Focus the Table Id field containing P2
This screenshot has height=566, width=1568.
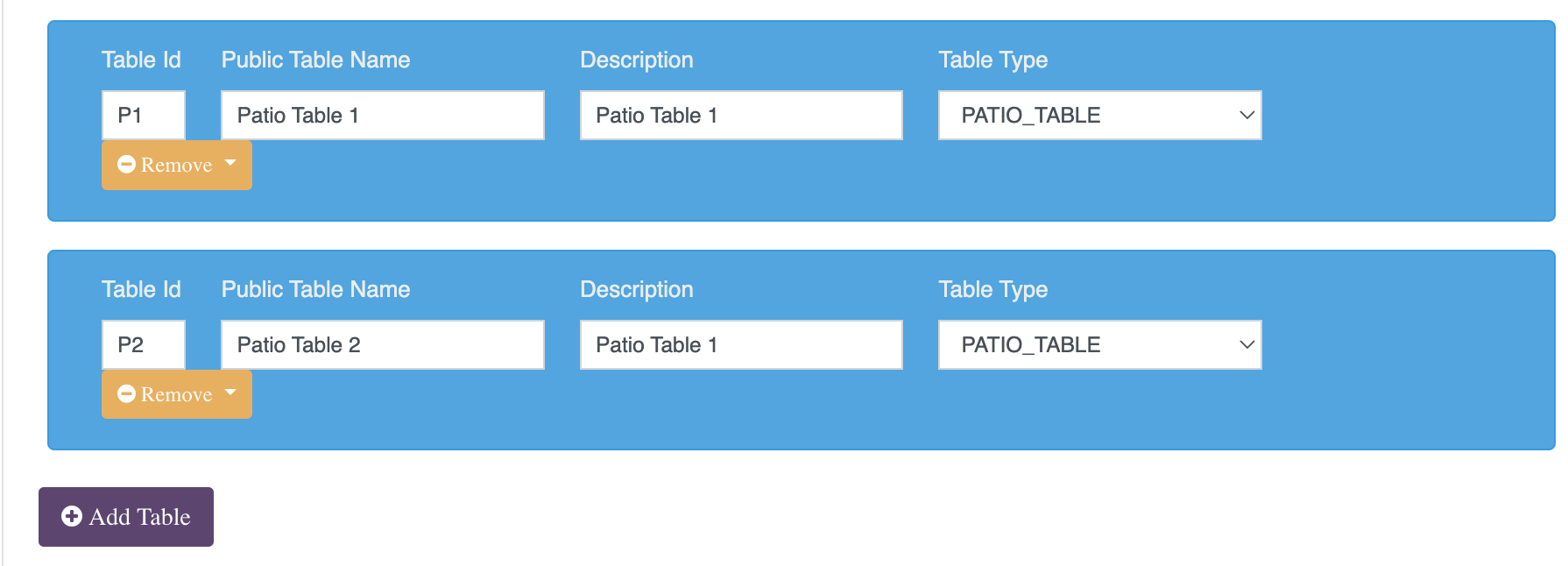(144, 344)
